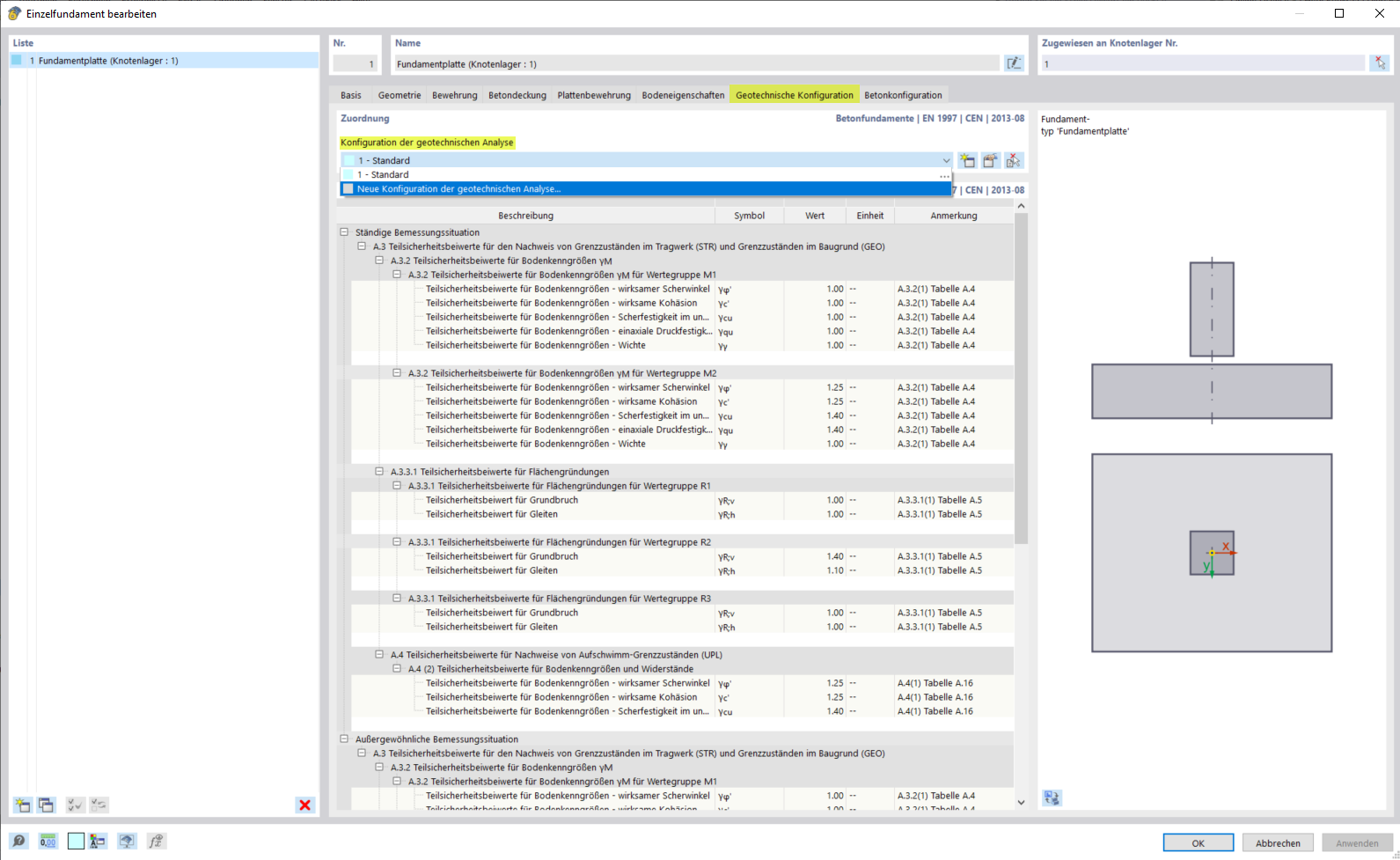The height and width of the screenshot is (860, 1400).
Task: Click the Beschreibung column header
Action: 526,216
